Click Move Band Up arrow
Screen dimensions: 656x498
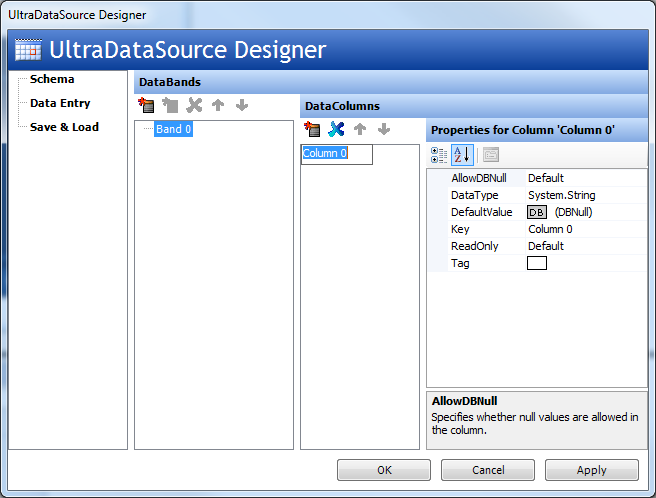[218, 105]
